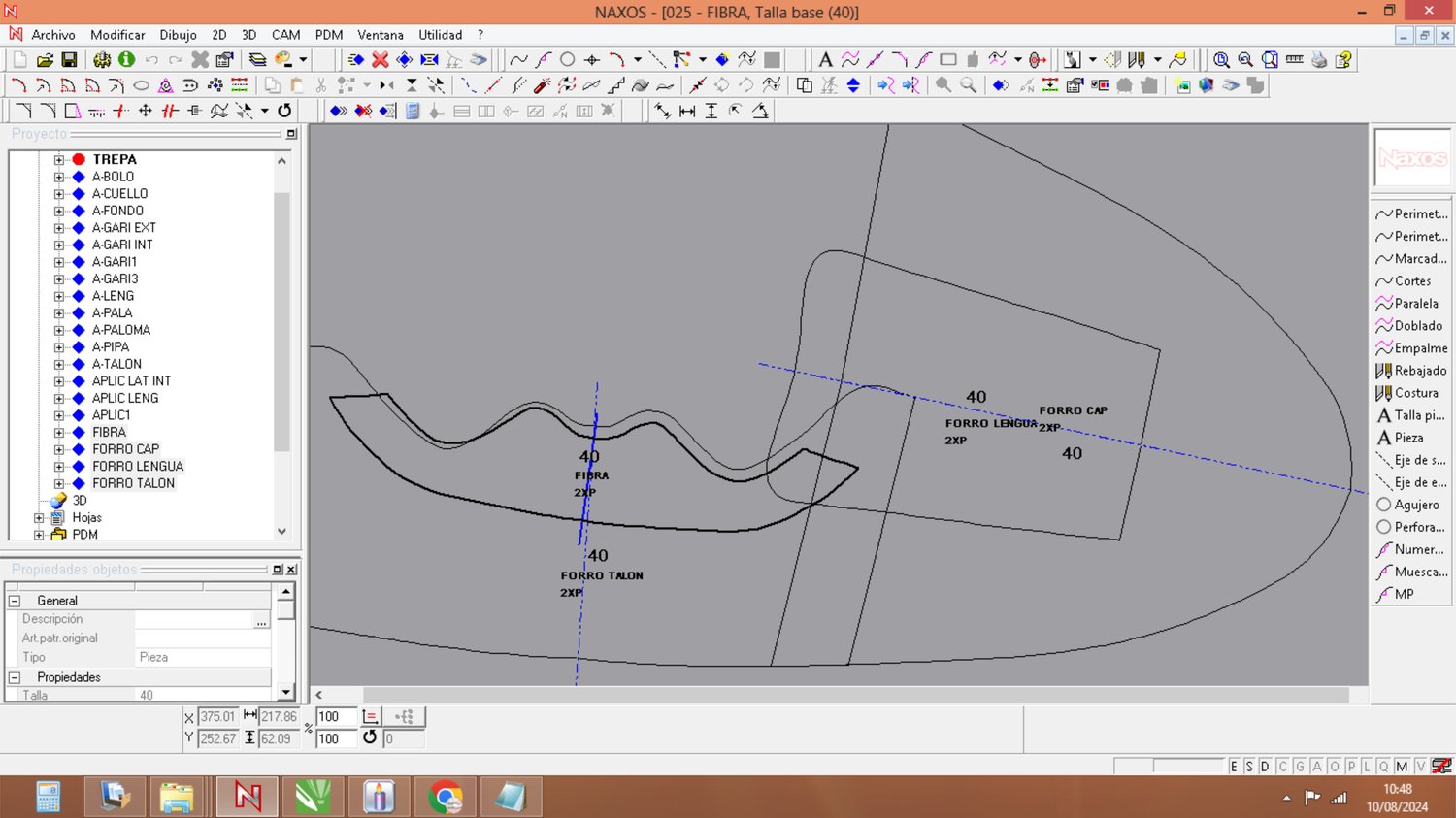Viewport: 1456px width, 818px height.
Task: Select the circle drawing tool
Action: point(568,60)
